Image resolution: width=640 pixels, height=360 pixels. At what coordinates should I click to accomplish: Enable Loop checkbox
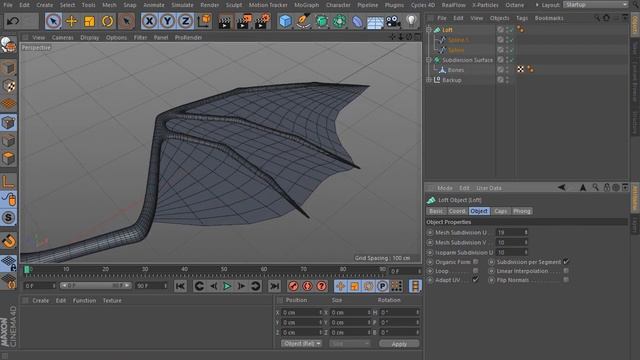pos(476,271)
